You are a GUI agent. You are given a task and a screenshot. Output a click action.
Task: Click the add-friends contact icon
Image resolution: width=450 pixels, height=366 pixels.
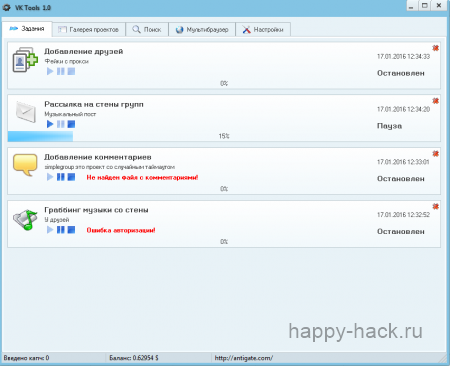click(25, 60)
